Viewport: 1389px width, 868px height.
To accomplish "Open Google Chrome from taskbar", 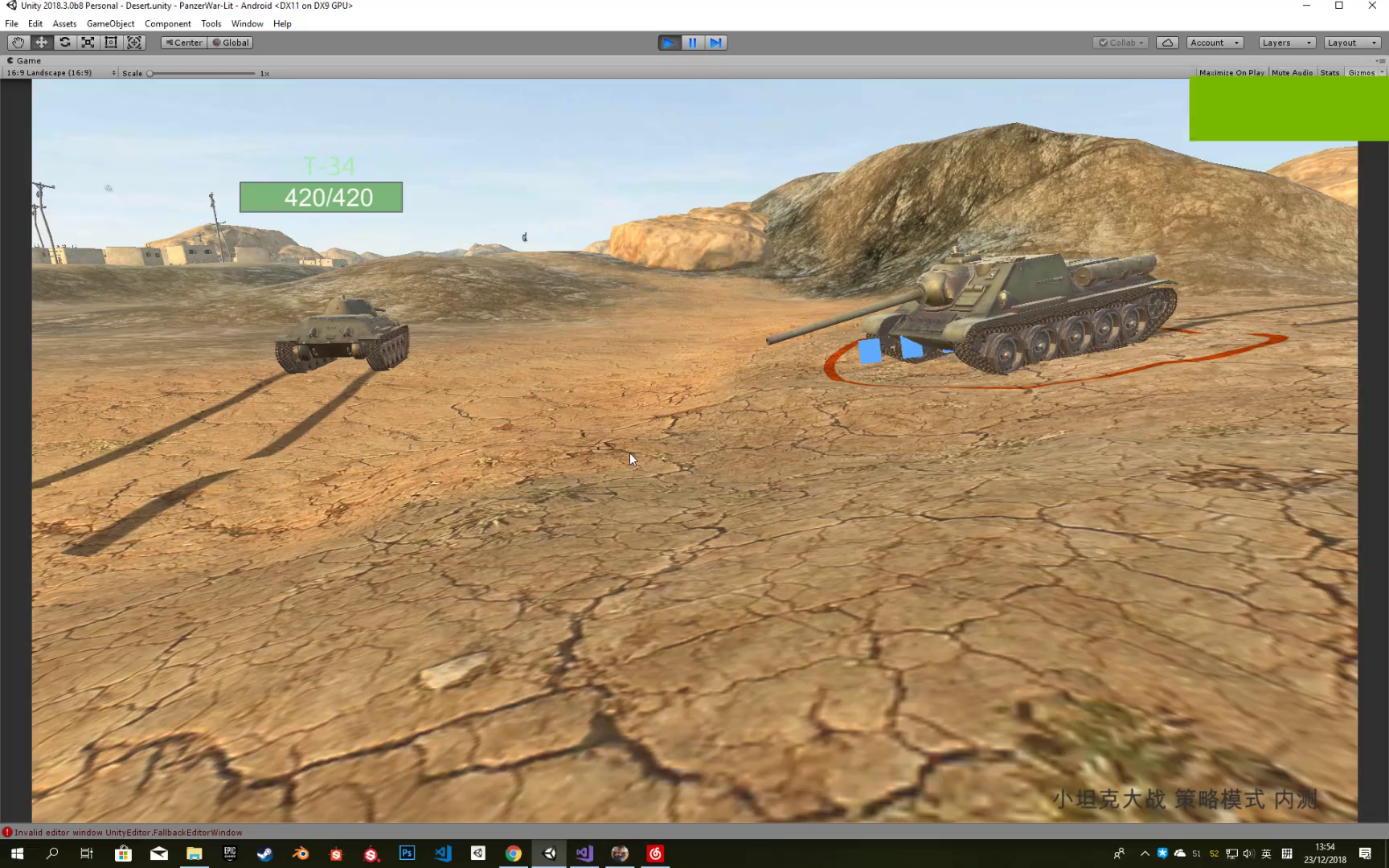I will (514, 854).
